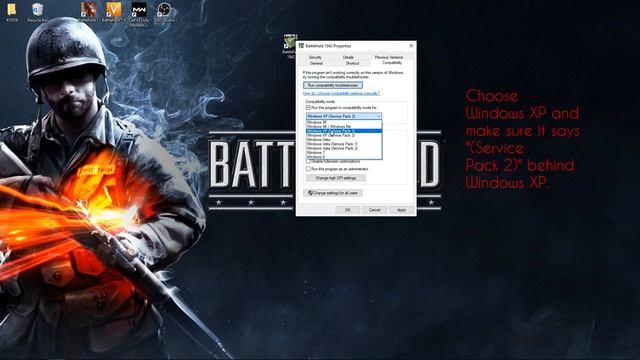Pick Windows Vista (Service Pack 2)
The height and width of the screenshot is (360, 640).
344,148
